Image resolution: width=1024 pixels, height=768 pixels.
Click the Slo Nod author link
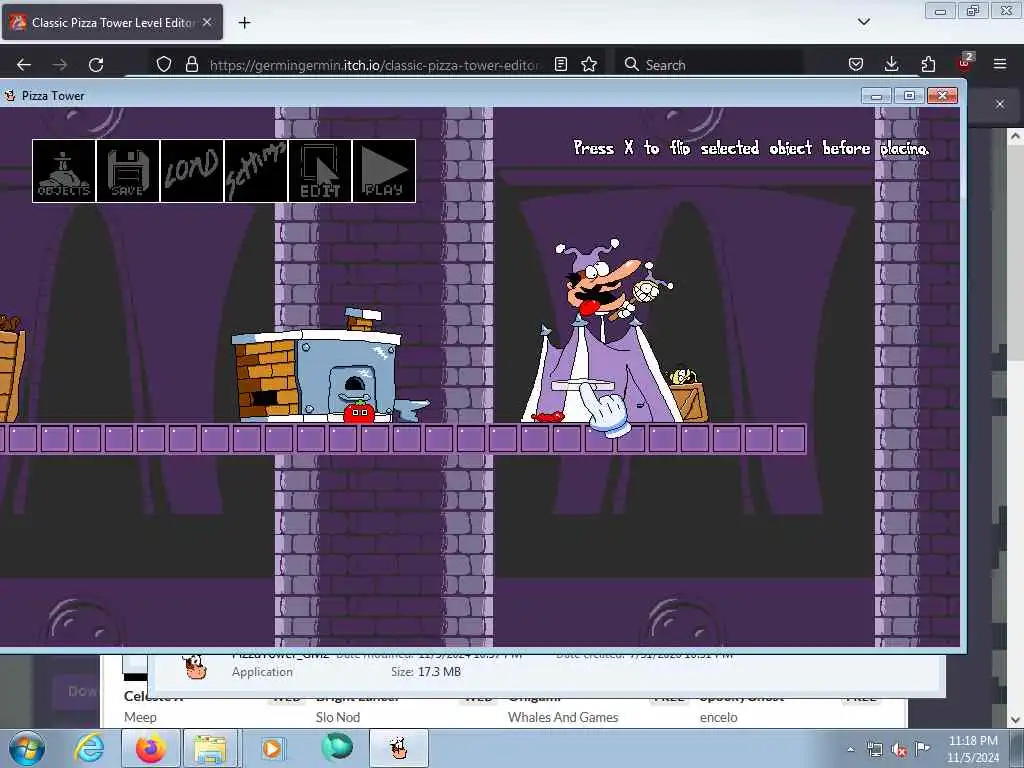pyautogui.click(x=338, y=717)
